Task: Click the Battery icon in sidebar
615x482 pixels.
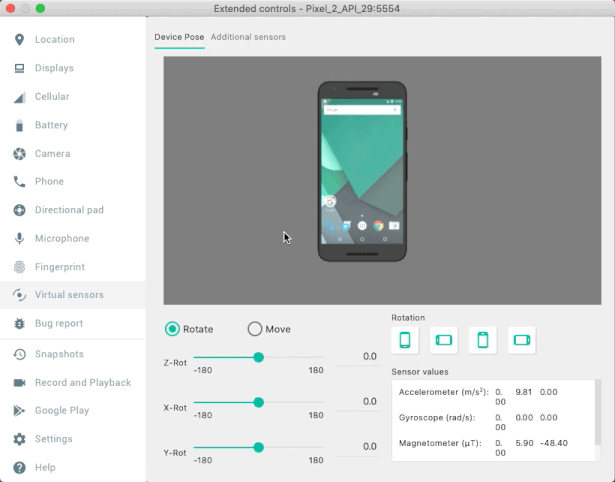Action: tap(19, 126)
